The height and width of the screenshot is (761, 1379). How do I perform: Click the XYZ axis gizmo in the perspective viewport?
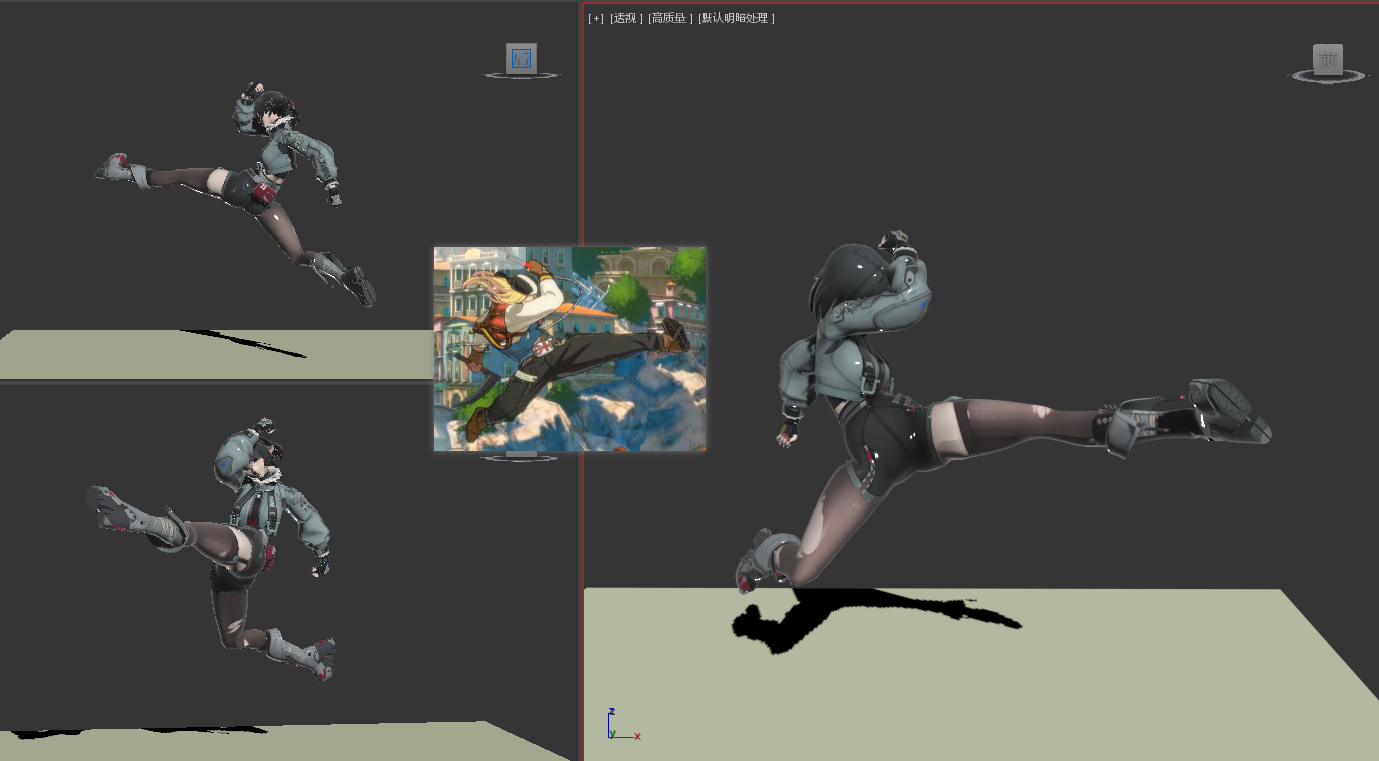[x=622, y=725]
